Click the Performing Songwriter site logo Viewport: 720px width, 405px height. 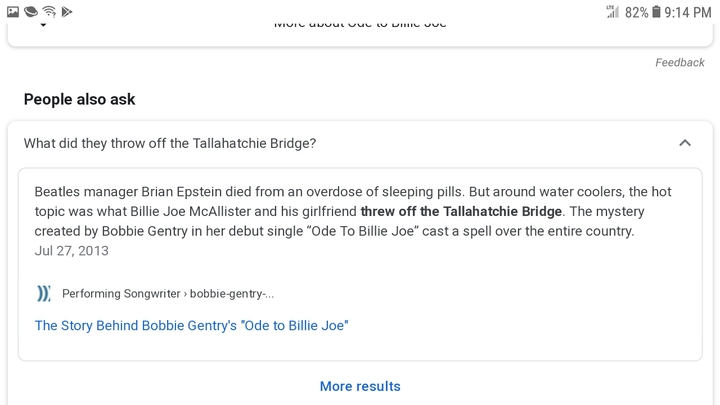[43, 293]
